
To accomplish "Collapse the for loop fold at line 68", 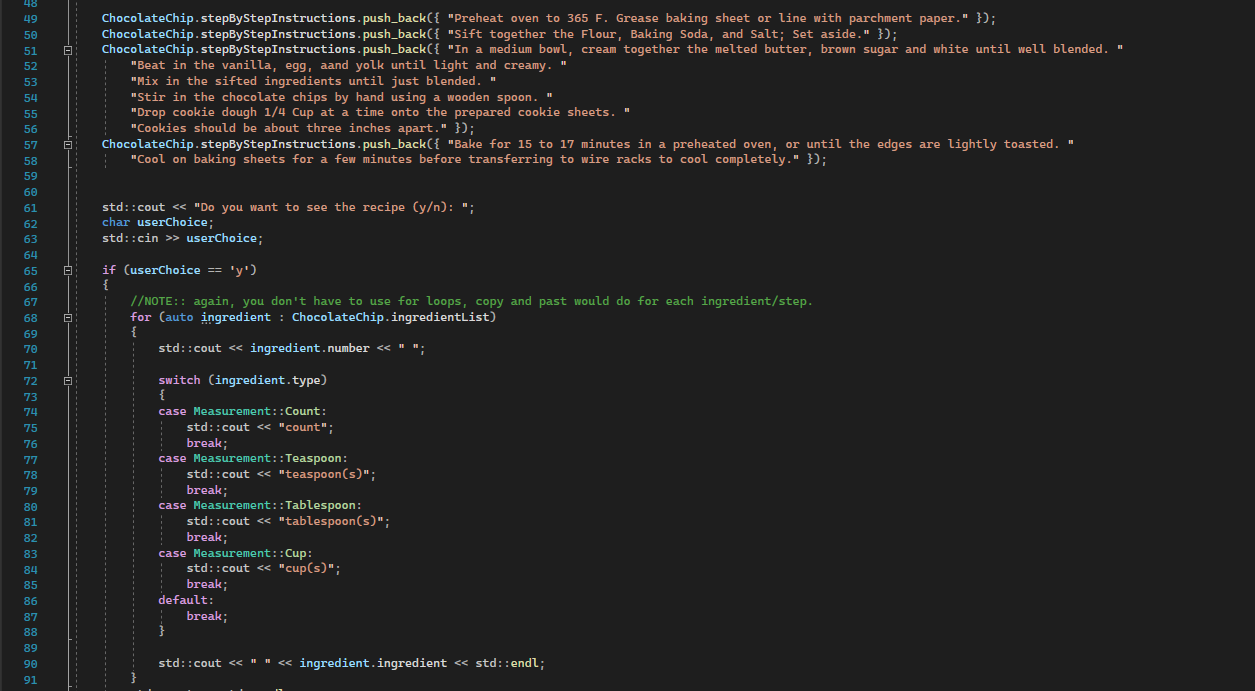I will click(x=67, y=316).
